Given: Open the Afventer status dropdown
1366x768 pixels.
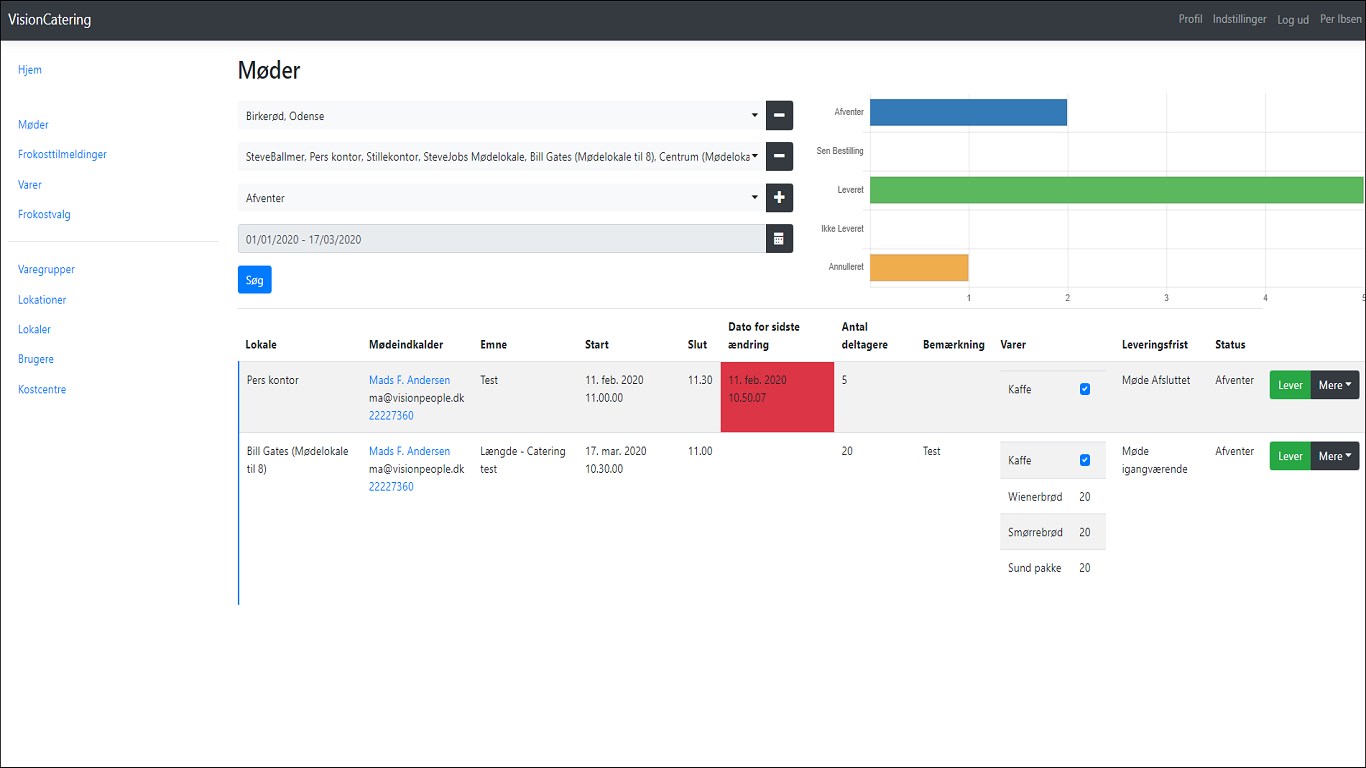Looking at the screenshot, I should pos(501,198).
